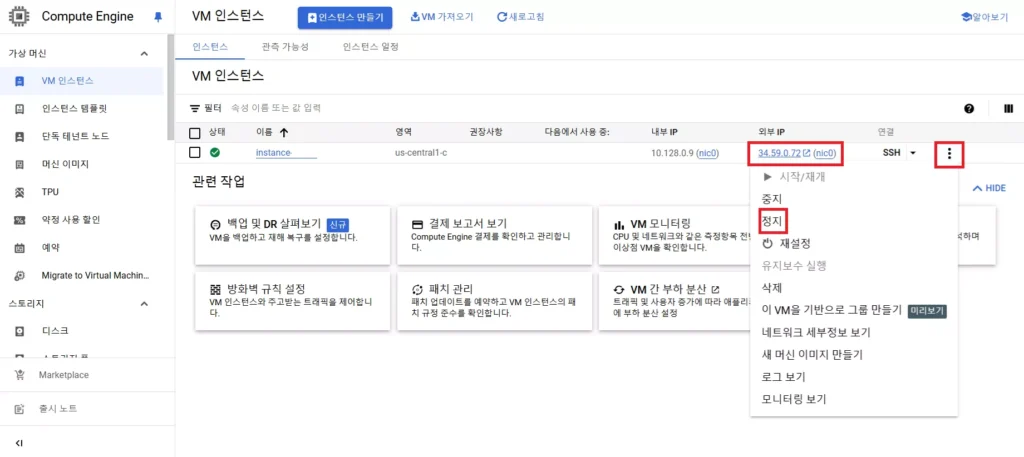Click the 새로고침 refresh button
Image resolution: width=1024 pixels, height=457 pixels.
tap(520, 17)
